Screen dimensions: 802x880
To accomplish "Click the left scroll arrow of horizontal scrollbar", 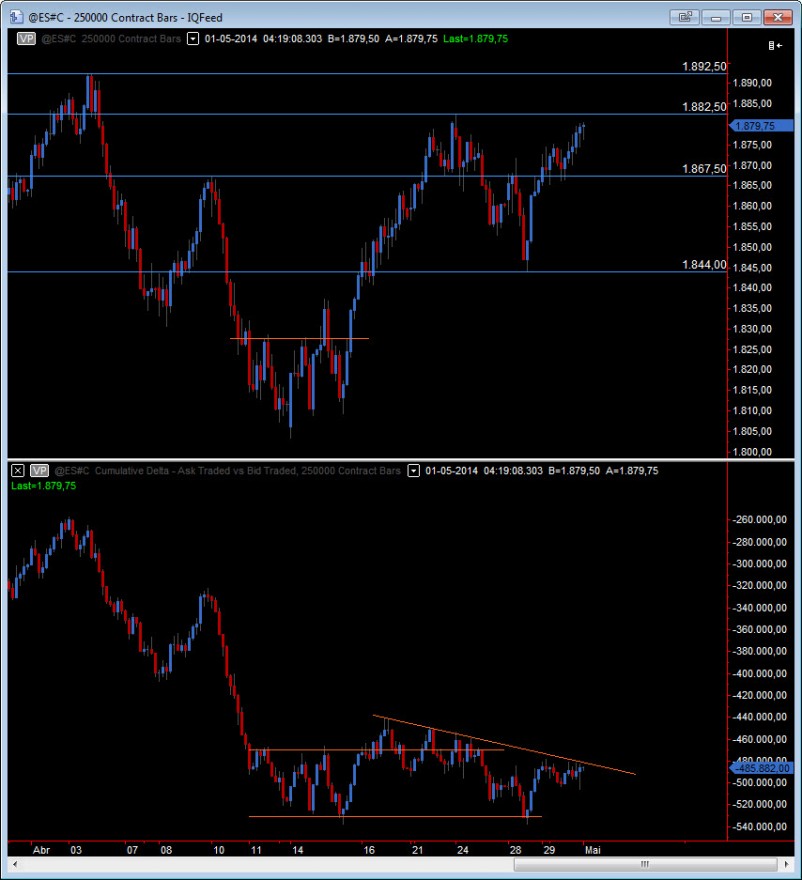I will coord(15,864).
